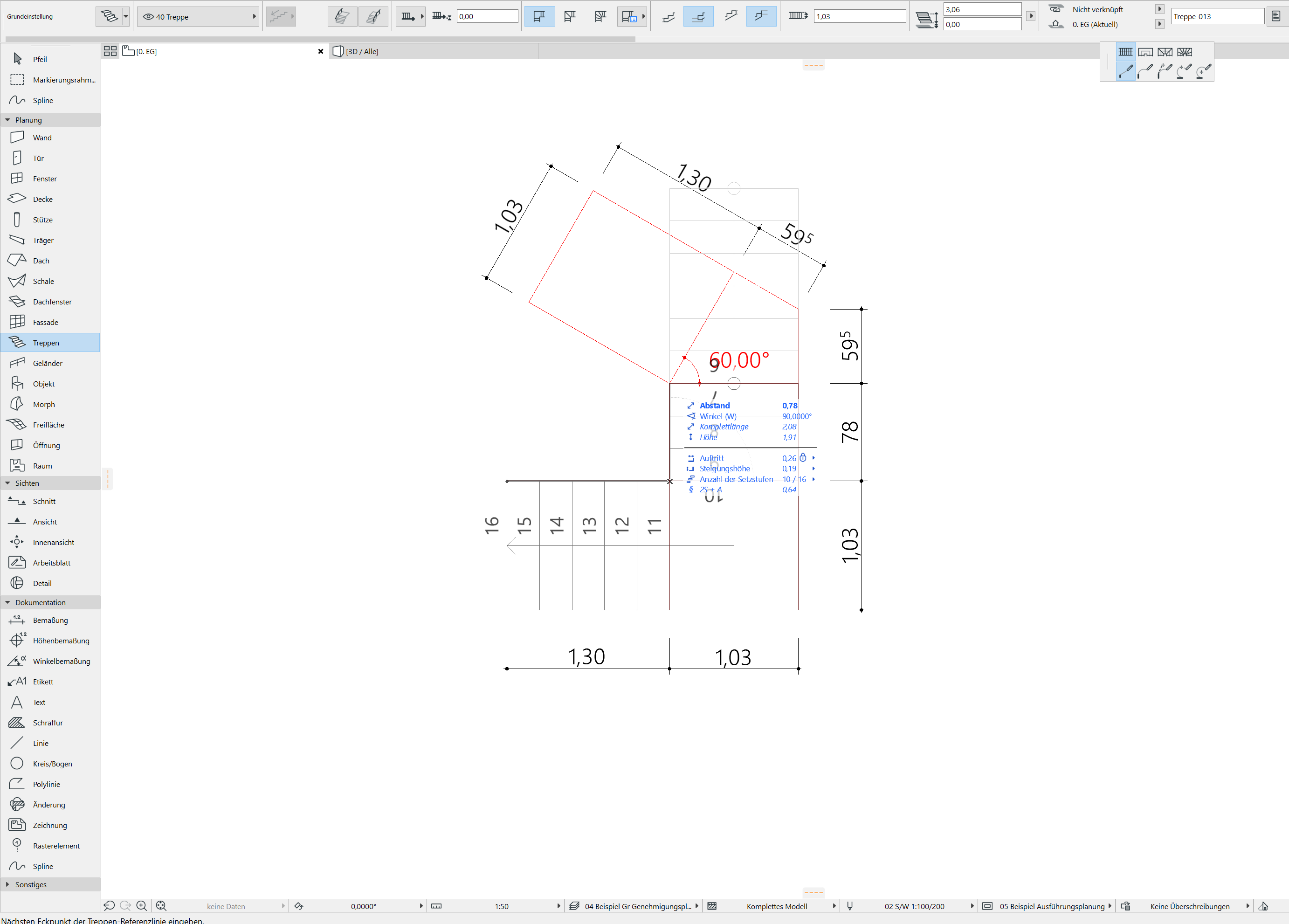1289x924 pixels.
Task: Select curved stair input method in palette
Action: (1144, 71)
